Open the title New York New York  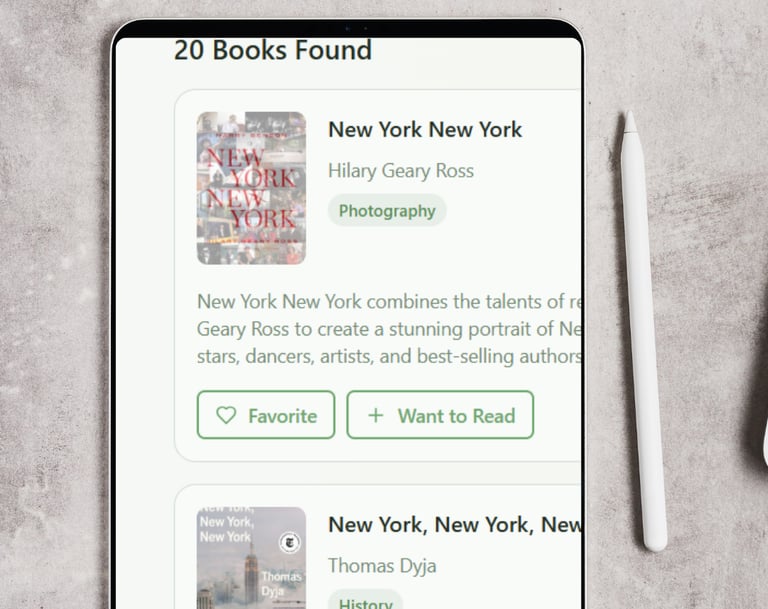click(425, 130)
